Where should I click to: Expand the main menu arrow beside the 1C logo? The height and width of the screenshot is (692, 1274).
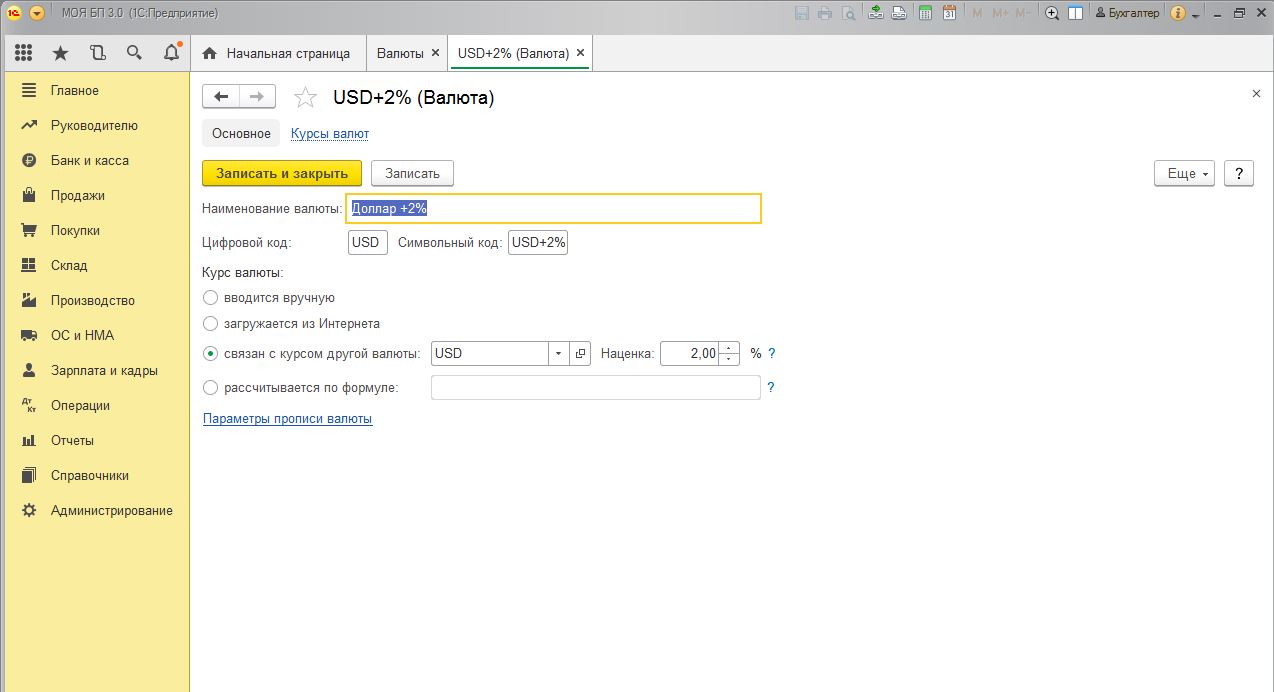click(37, 13)
